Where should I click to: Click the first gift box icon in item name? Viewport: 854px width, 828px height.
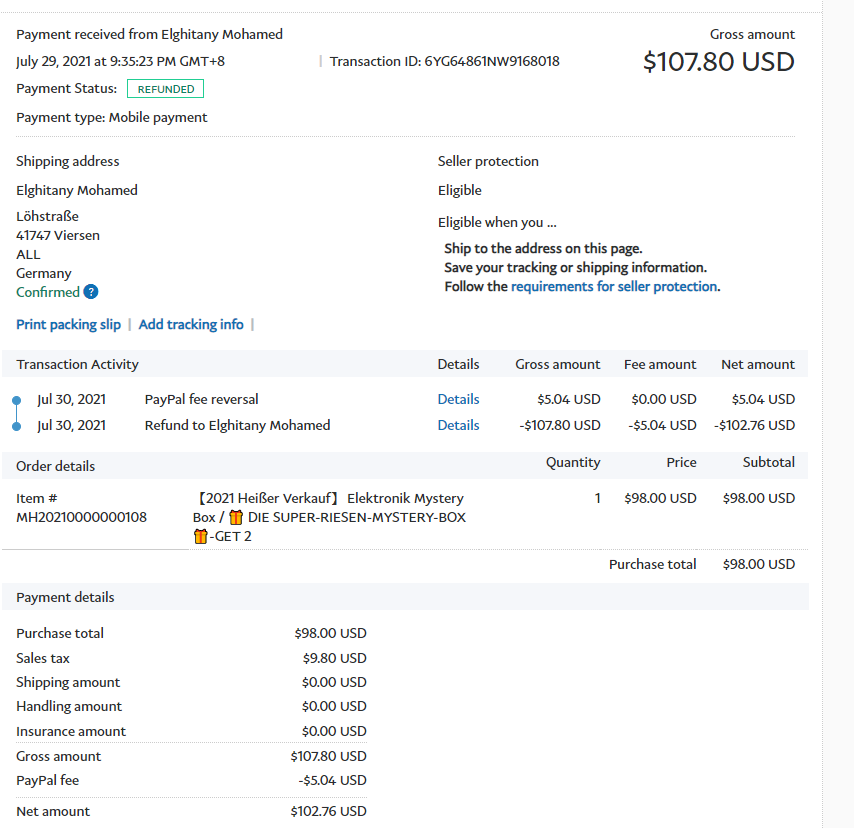click(x=236, y=517)
